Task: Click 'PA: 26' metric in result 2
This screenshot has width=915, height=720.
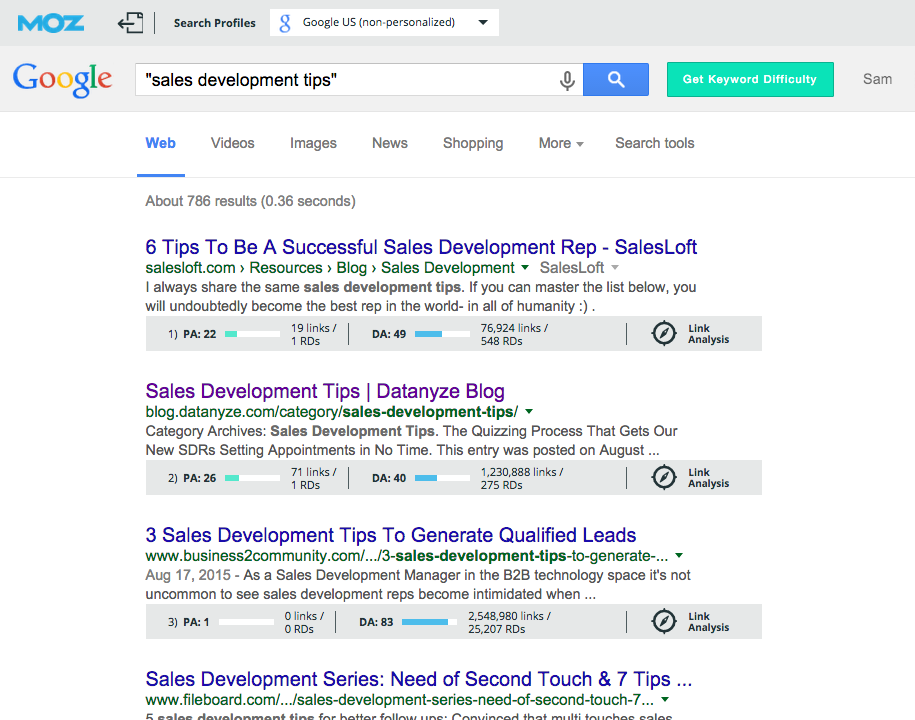Action: tap(200, 478)
